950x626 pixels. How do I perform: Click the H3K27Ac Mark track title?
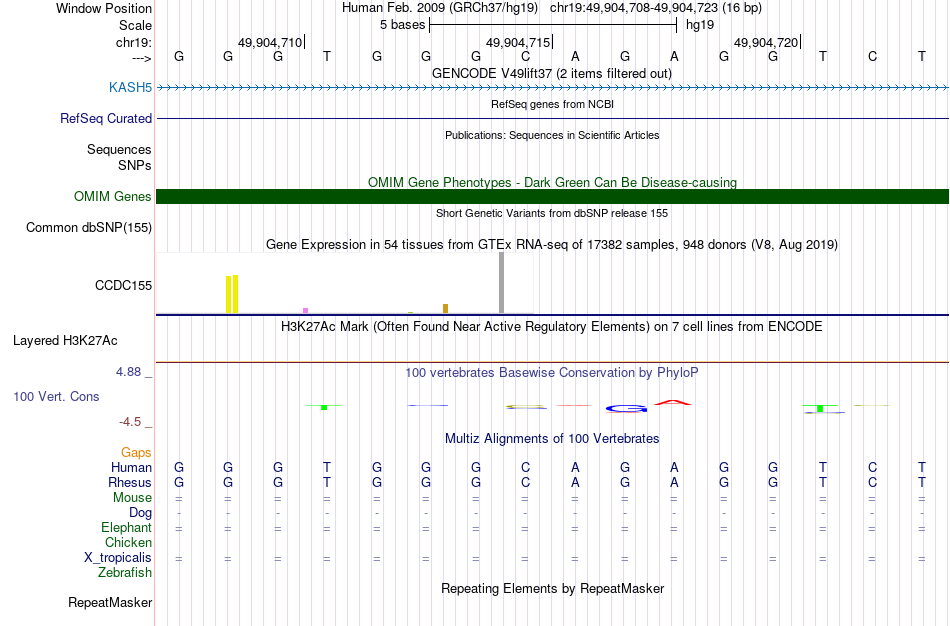click(x=552, y=327)
